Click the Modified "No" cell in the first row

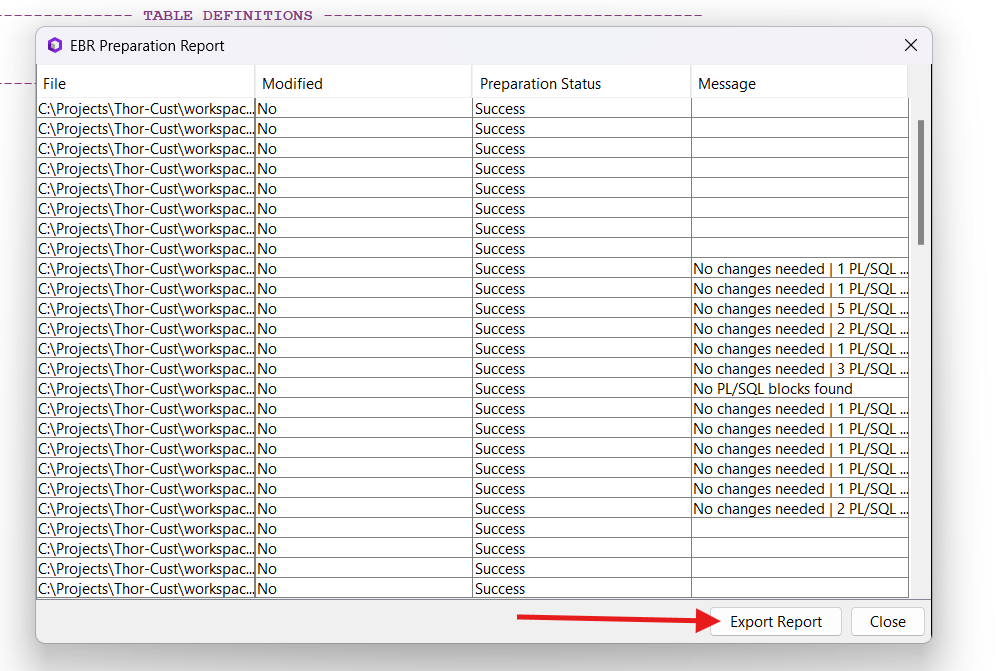[x=363, y=109]
